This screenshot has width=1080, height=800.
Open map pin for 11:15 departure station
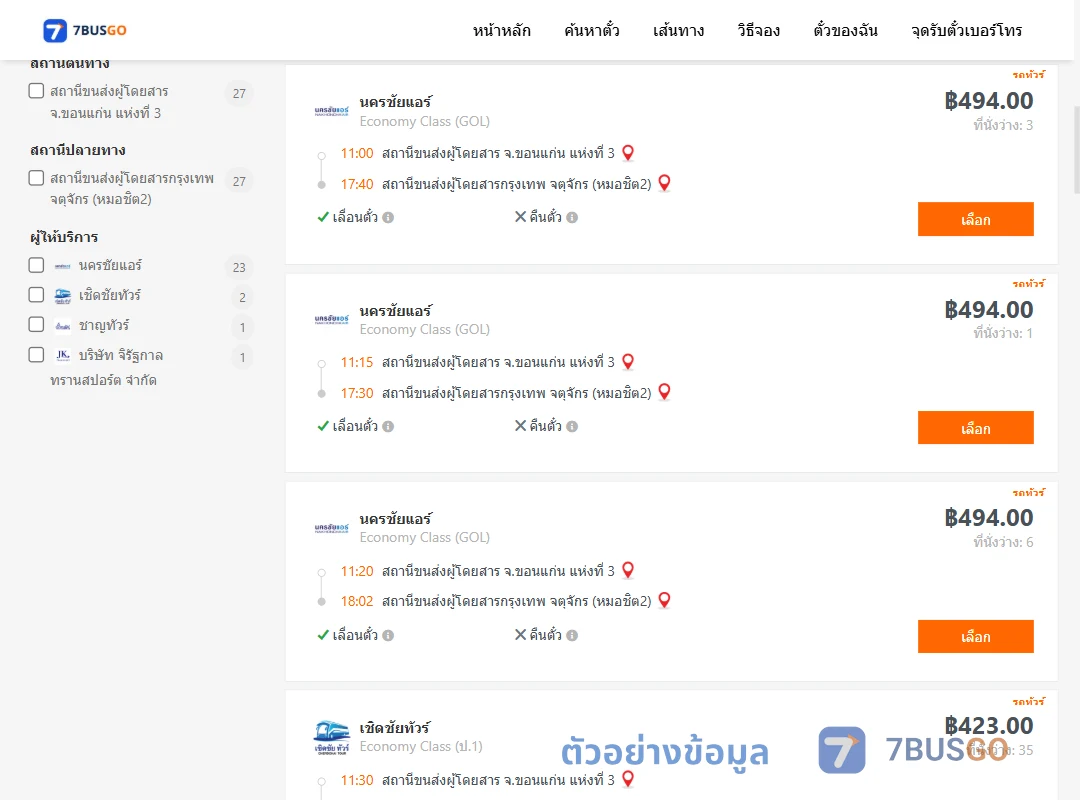[627, 362]
